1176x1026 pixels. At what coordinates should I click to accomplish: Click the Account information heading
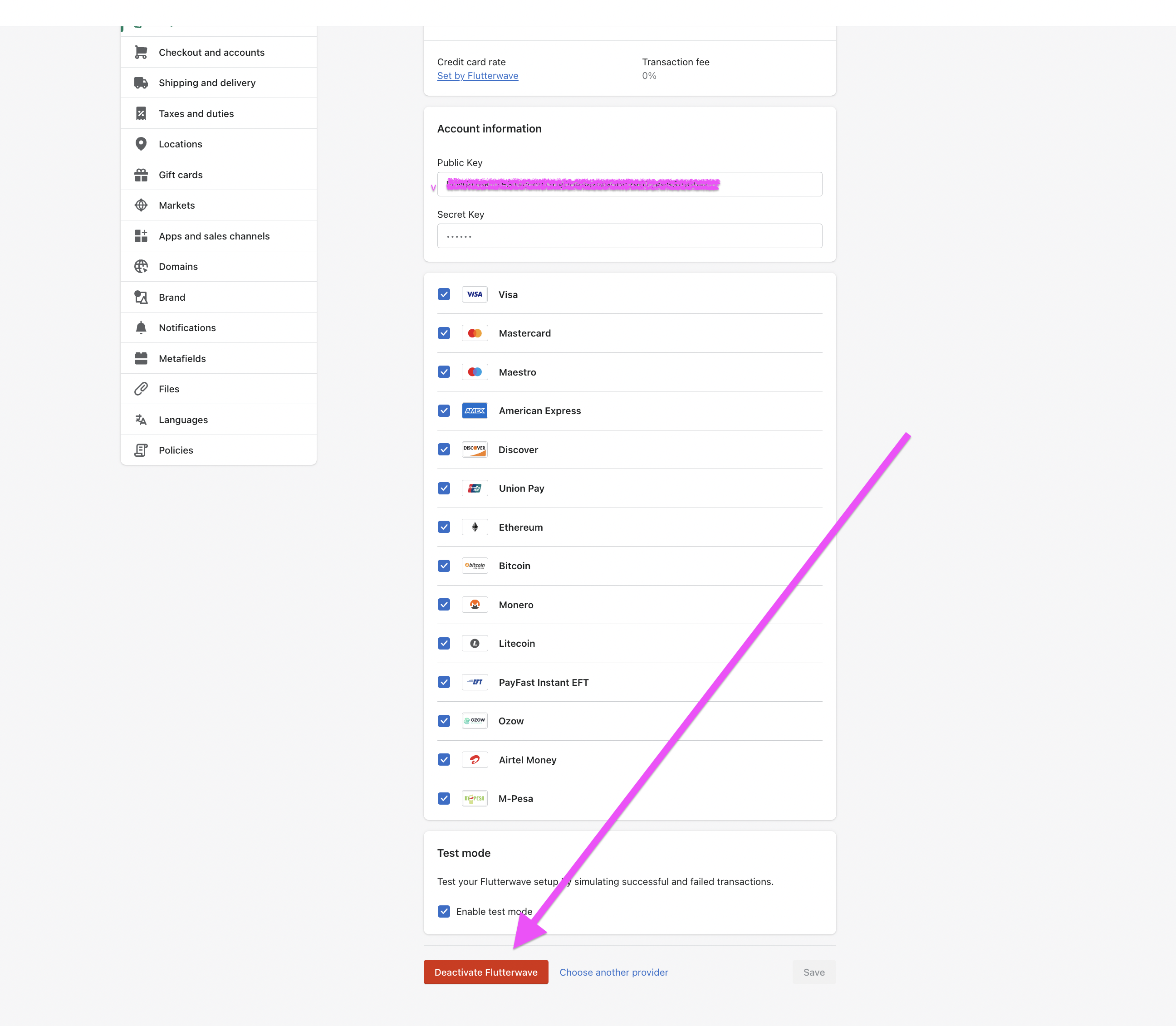click(x=490, y=129)
